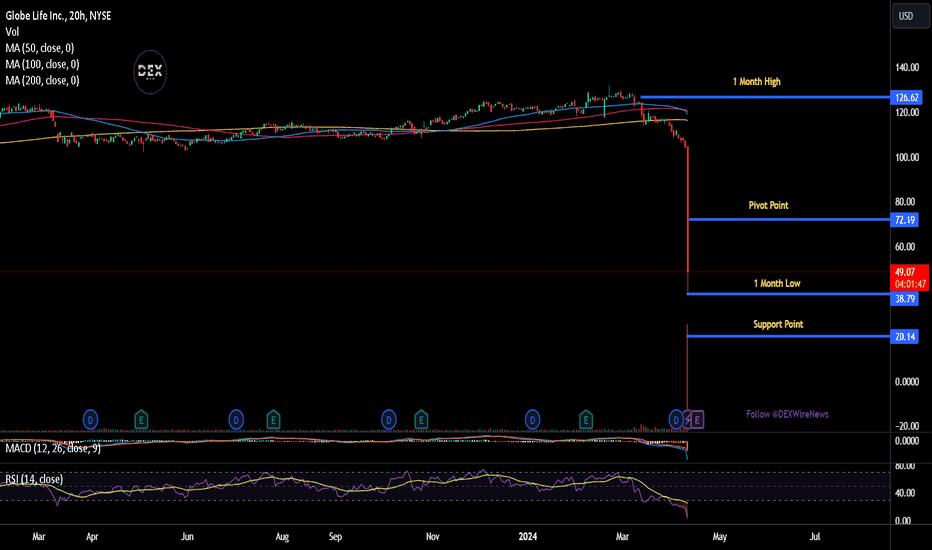Image resolution: width=932 pixels, height=550 pixels.
Task: Select the blue line under Pivot Point
Action: click(x=789, y=219)
